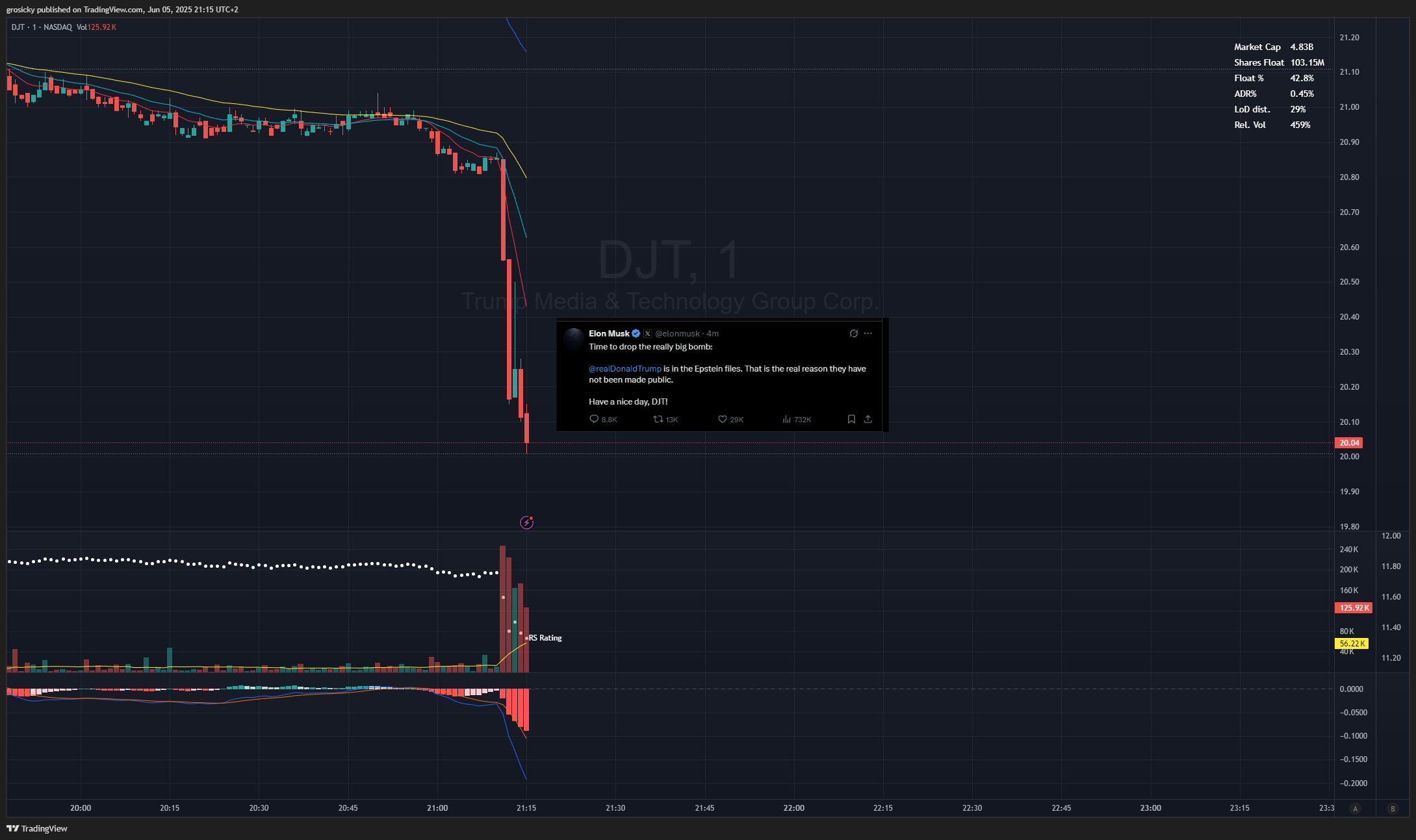1416x840 pixels.
Task: Open the tweet's three-dot more menu
Action: tap(868, 333)
